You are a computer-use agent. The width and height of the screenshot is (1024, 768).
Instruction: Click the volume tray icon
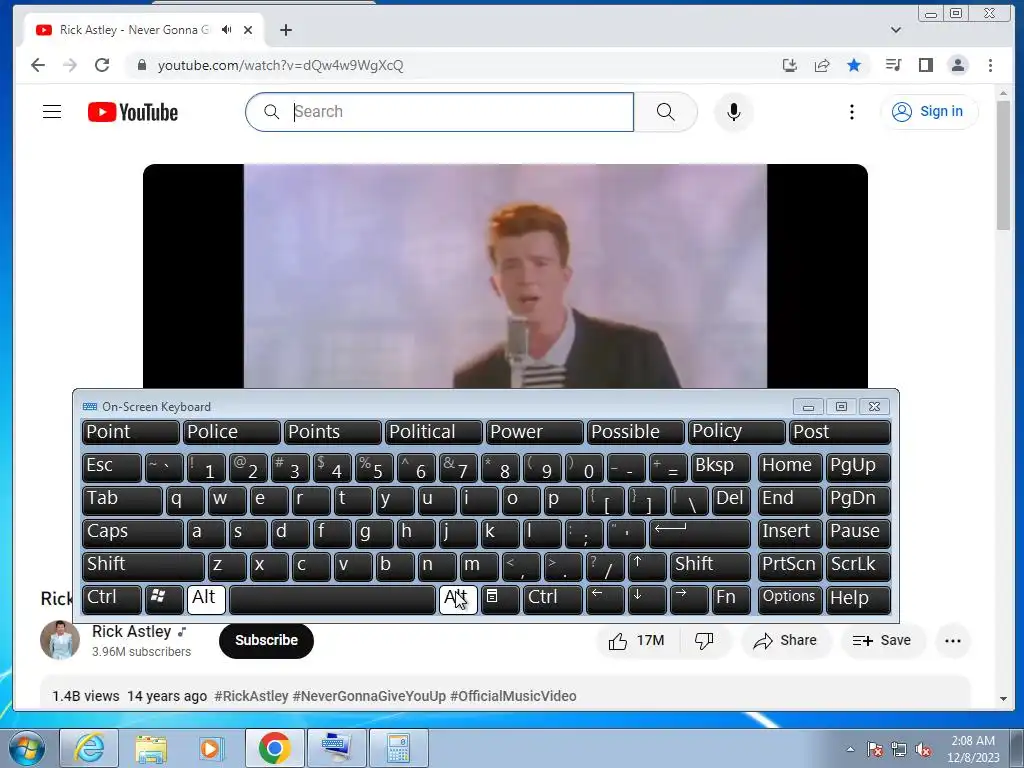(923, 749)
